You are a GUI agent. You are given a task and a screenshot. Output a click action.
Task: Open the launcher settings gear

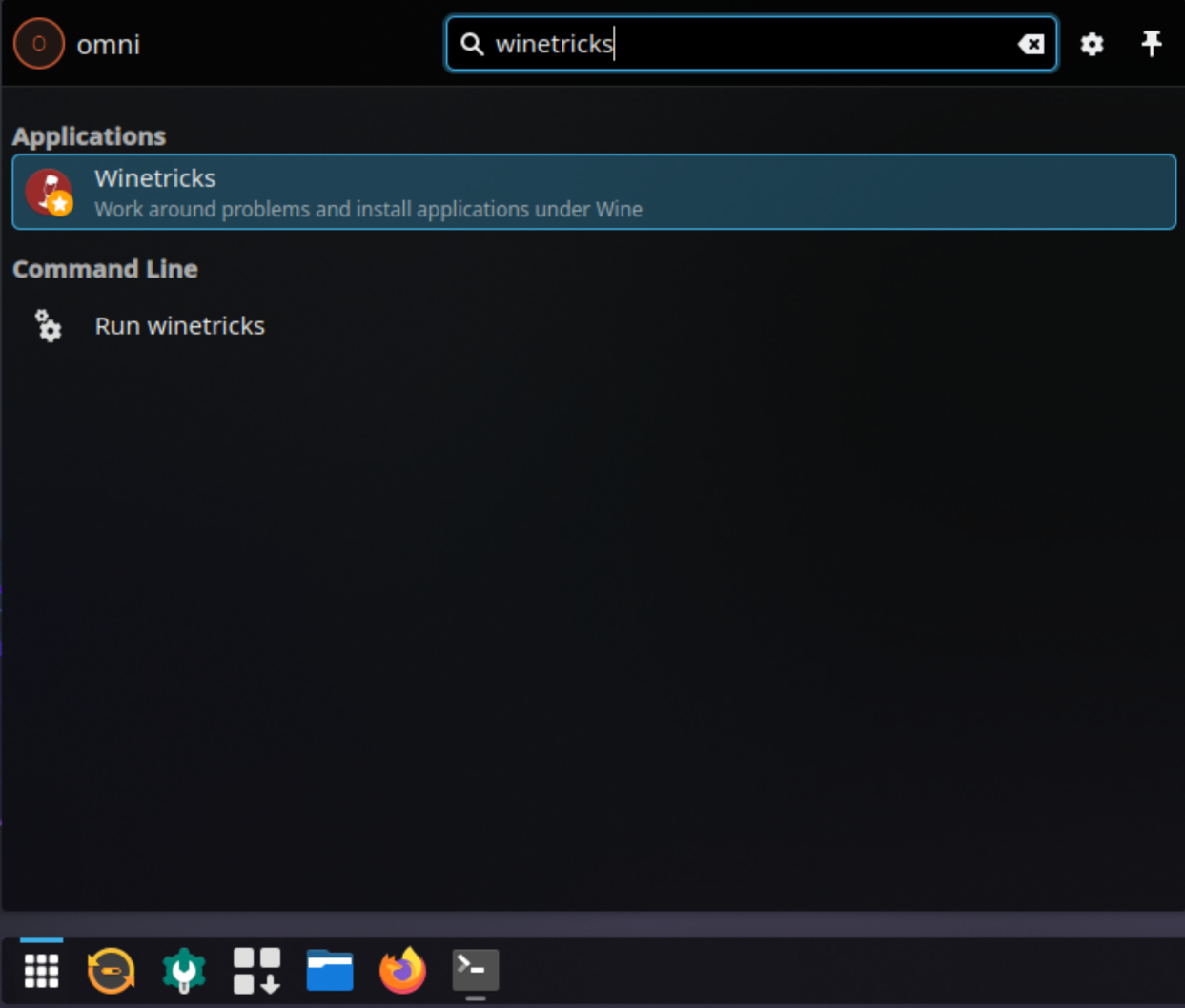click(1092, 44)
